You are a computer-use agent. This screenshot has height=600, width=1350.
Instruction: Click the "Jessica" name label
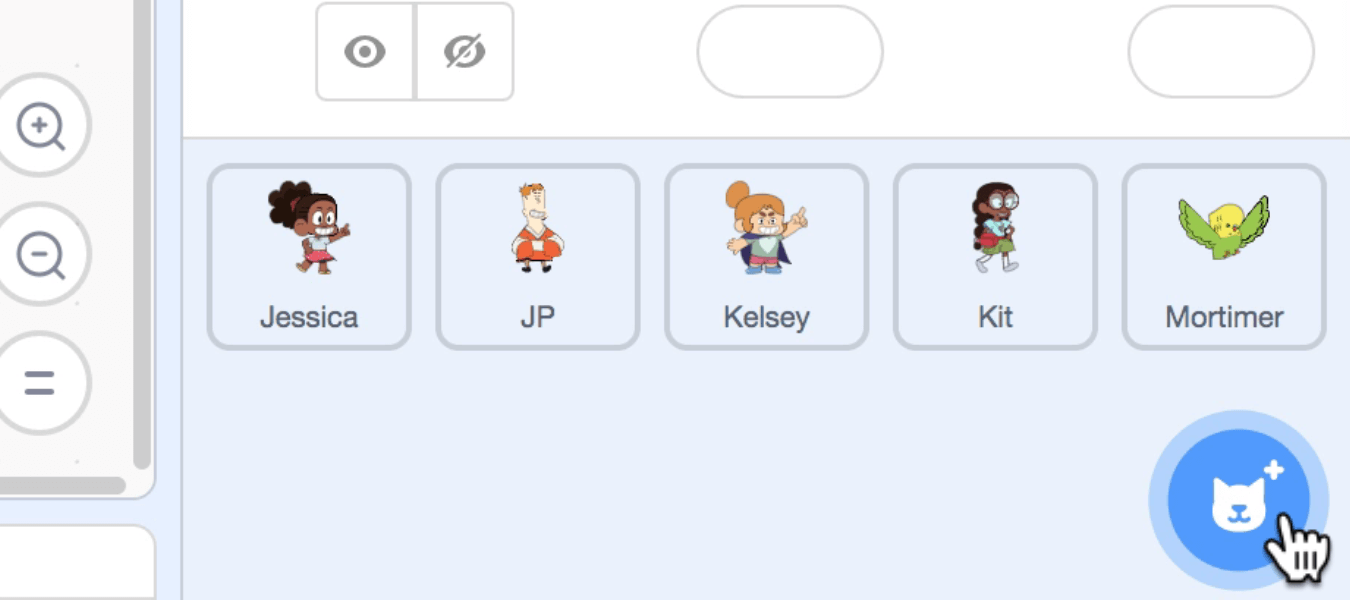click(309, 318)
